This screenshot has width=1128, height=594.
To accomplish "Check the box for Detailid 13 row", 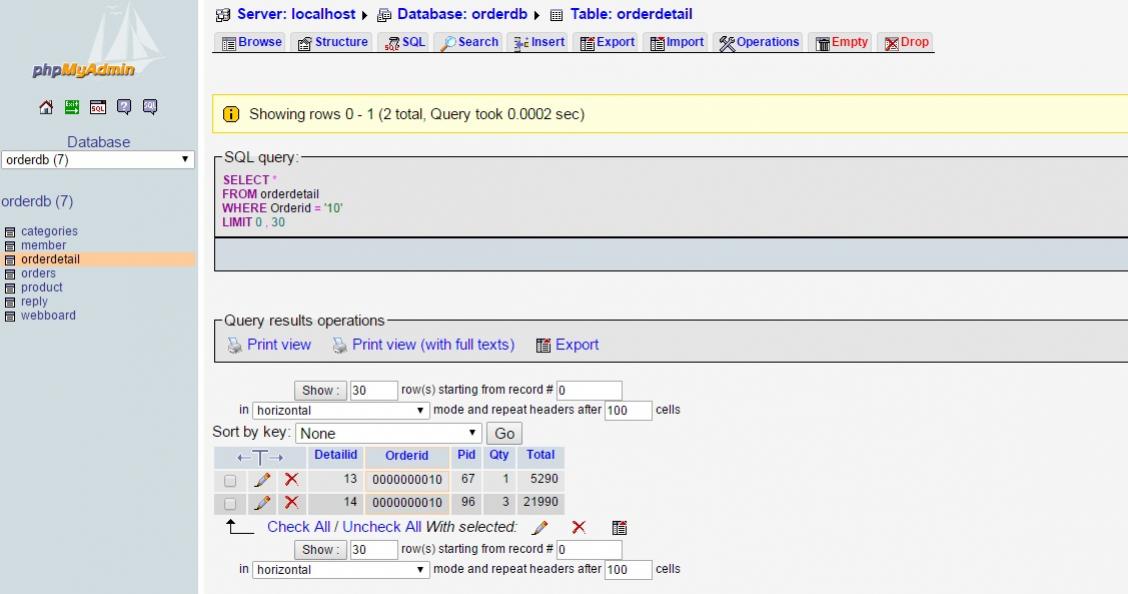I will (x=231, y=480).
